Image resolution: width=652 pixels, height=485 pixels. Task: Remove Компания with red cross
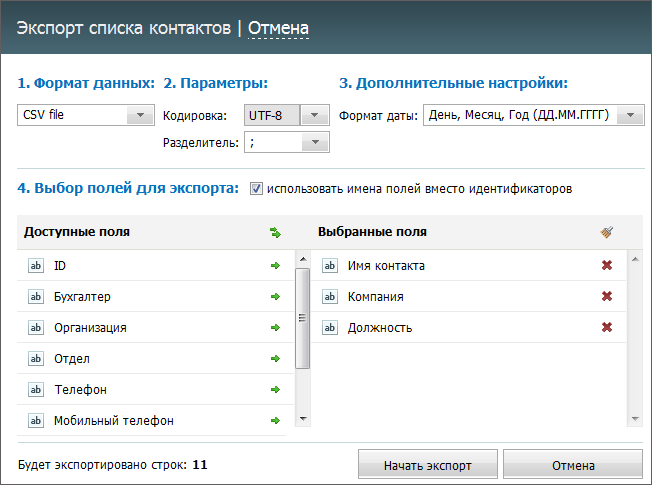tap(607, 296)
